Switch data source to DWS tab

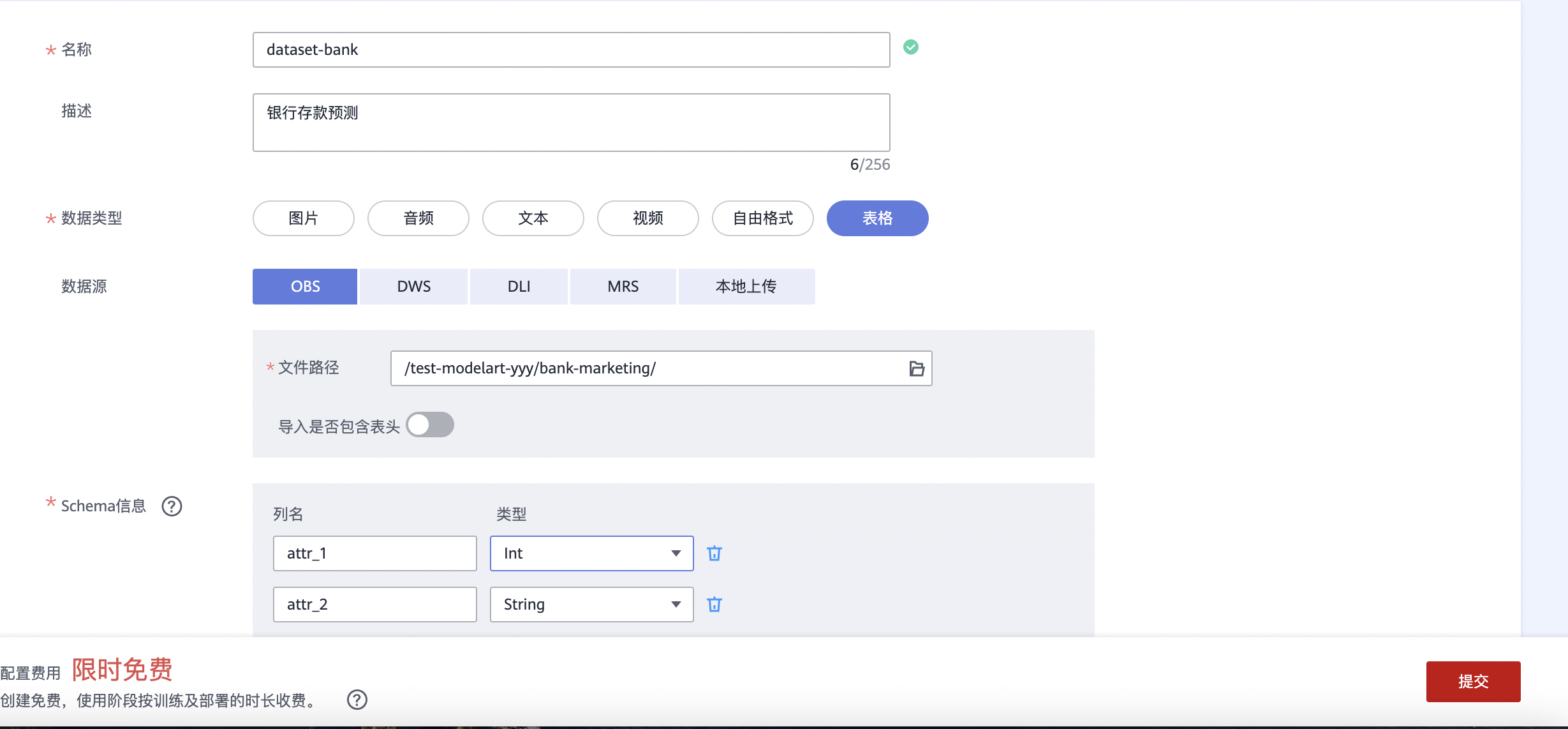(413, 287)
